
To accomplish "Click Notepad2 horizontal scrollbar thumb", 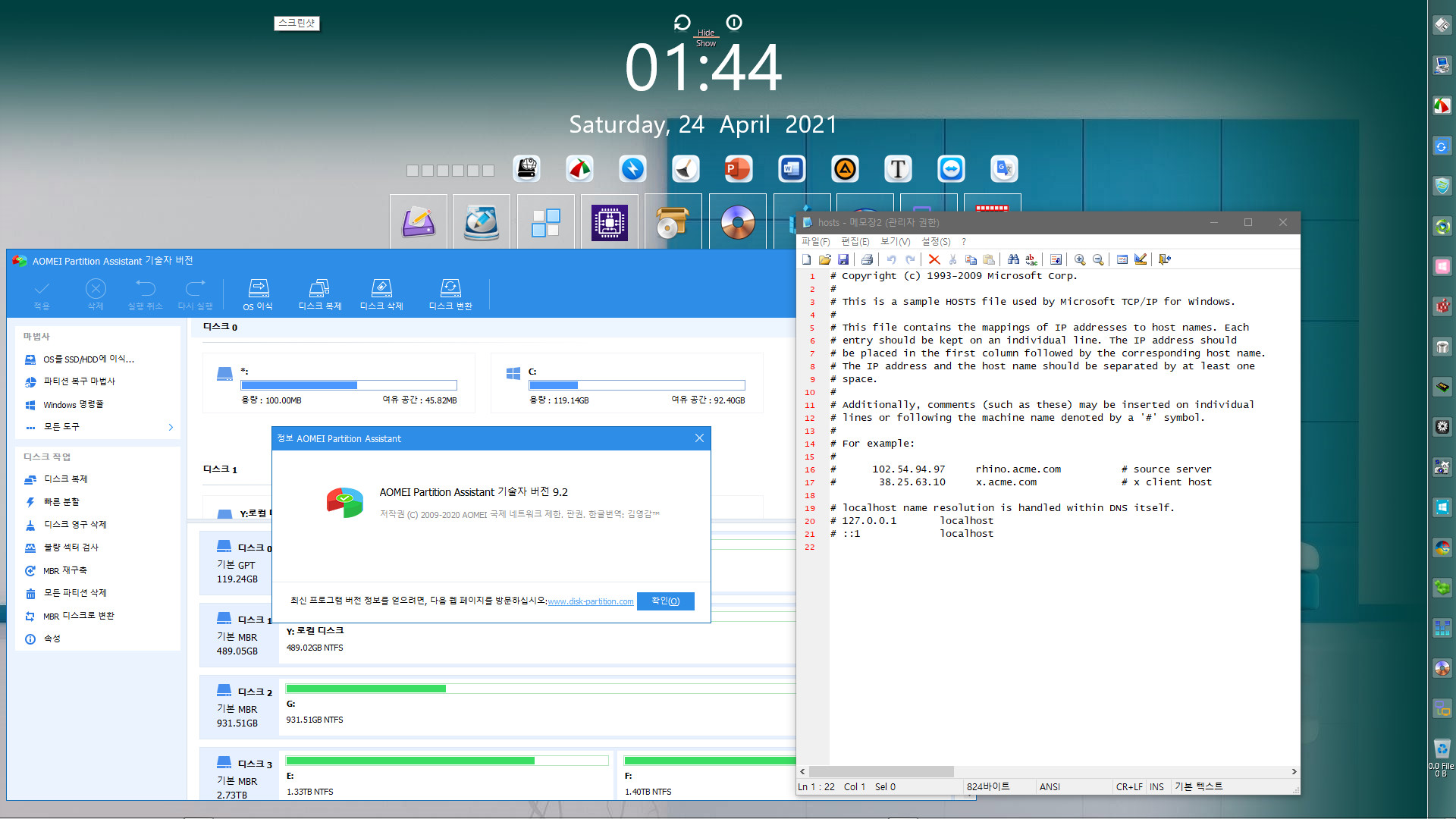I will pos(881,771).
